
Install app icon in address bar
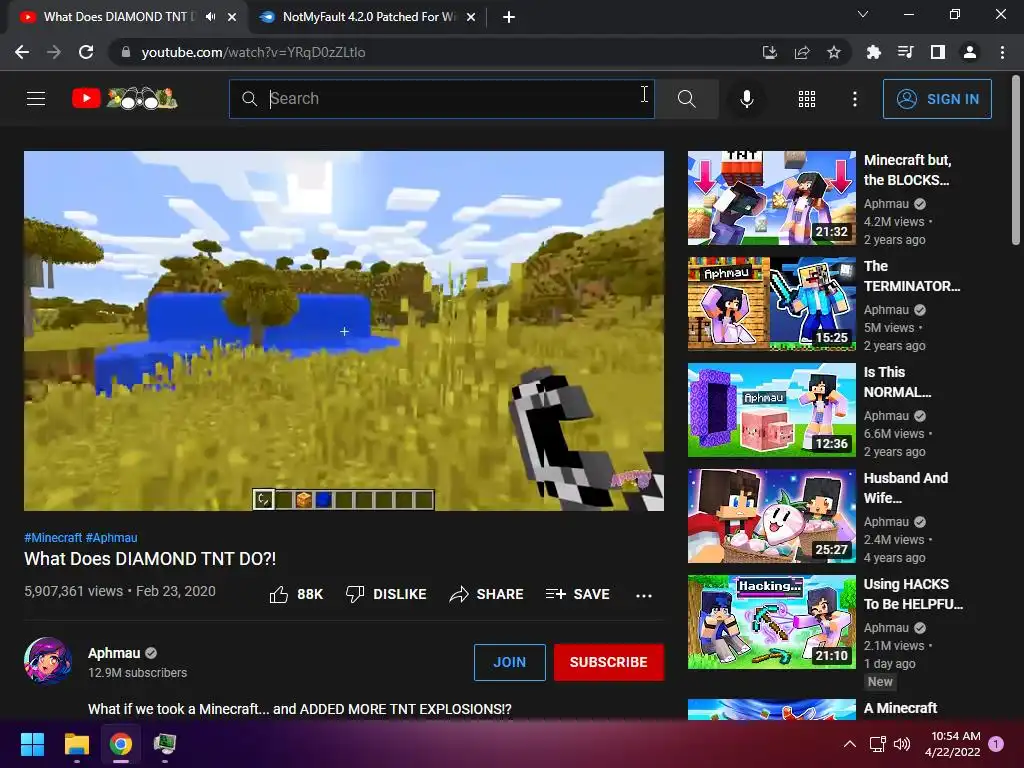(x=770, y=52)
